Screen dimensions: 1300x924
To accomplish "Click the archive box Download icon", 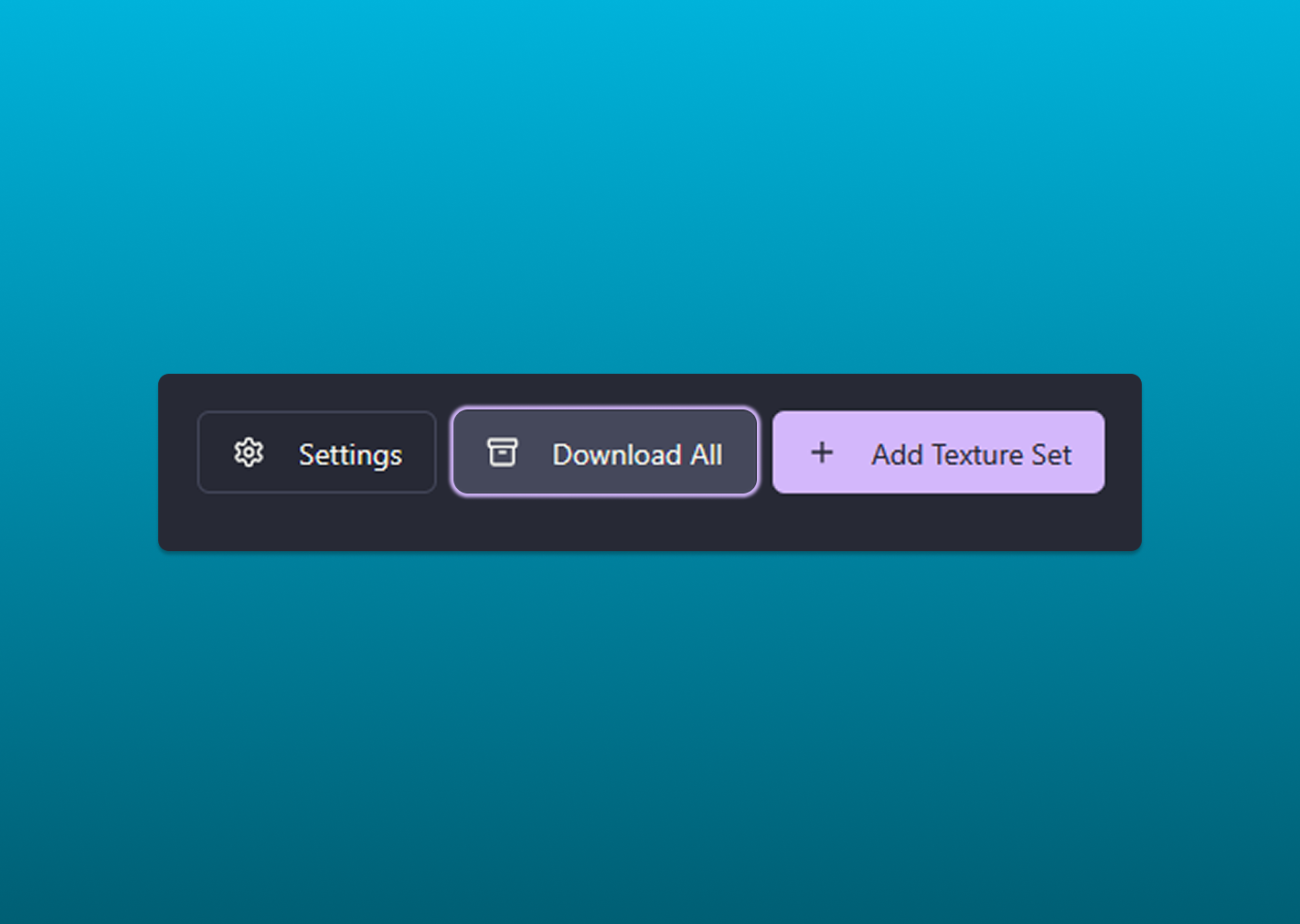I will pos(502,452).
